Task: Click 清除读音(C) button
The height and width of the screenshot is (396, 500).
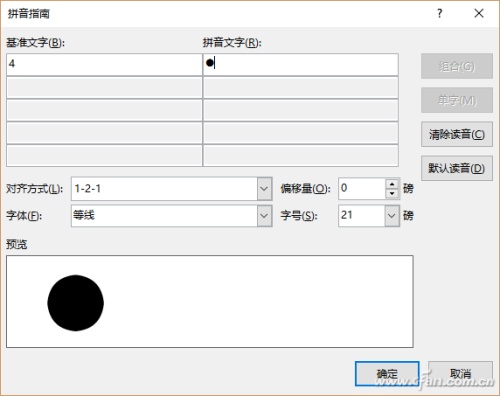Action: [457, 134]
